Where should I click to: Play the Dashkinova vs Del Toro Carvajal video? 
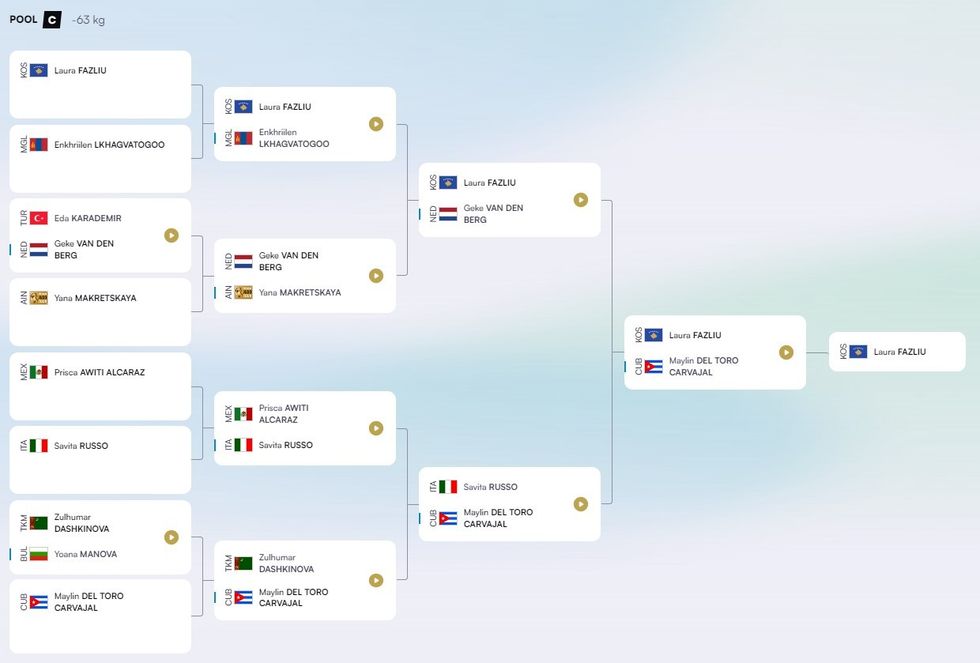tap(376, 580)
